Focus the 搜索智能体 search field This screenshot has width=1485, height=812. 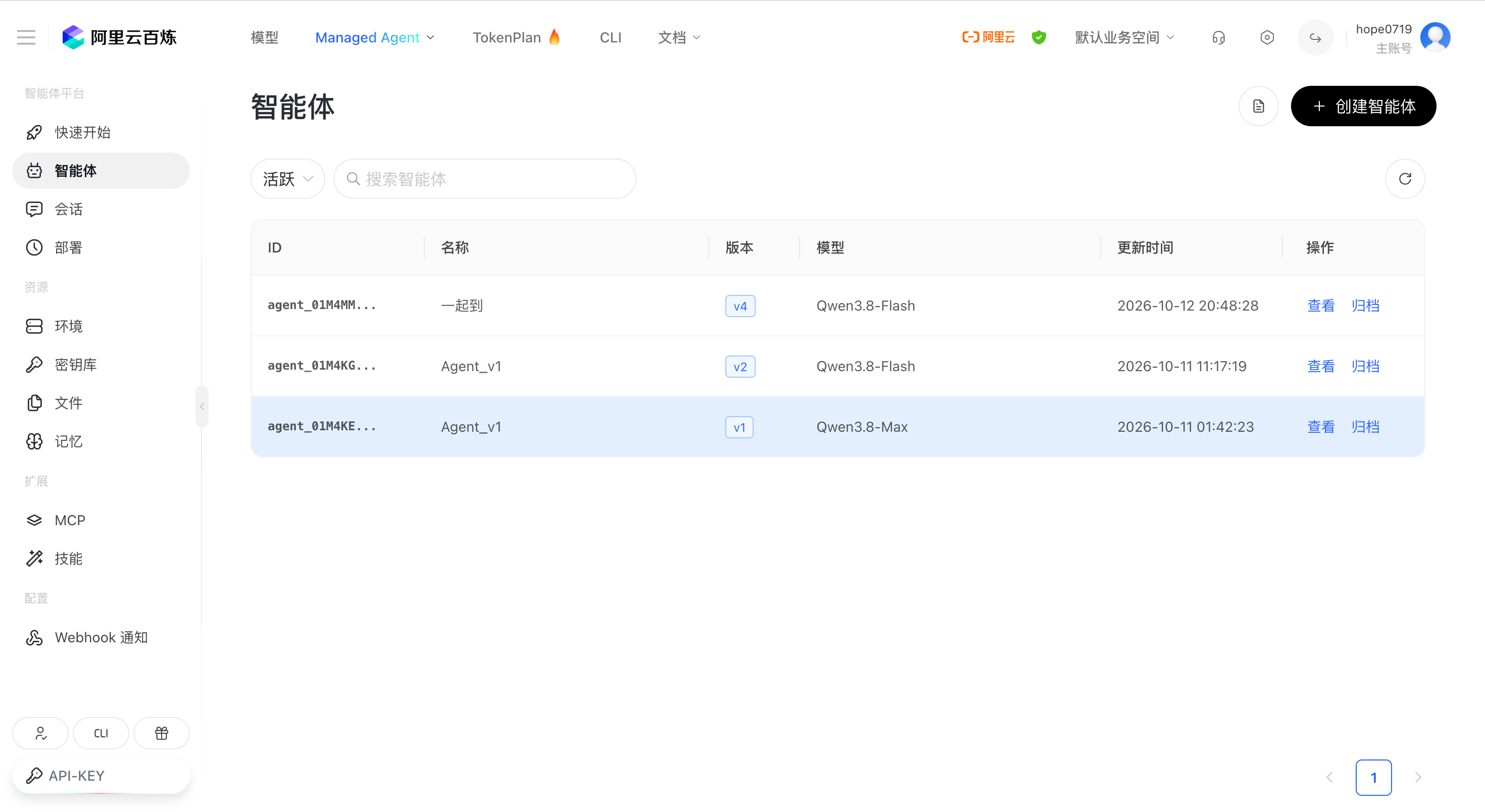(485, 179)
